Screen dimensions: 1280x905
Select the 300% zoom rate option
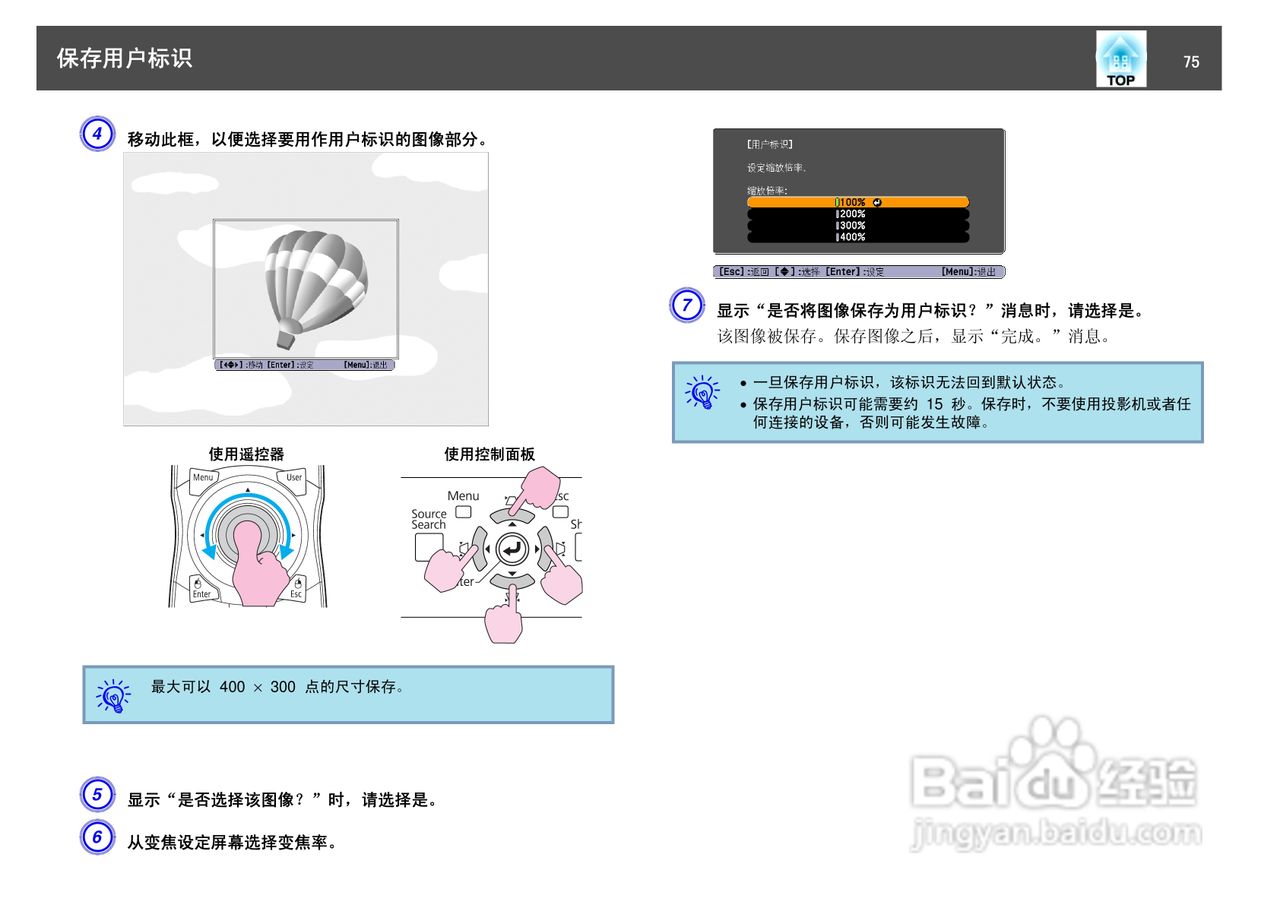pos(855,224)
